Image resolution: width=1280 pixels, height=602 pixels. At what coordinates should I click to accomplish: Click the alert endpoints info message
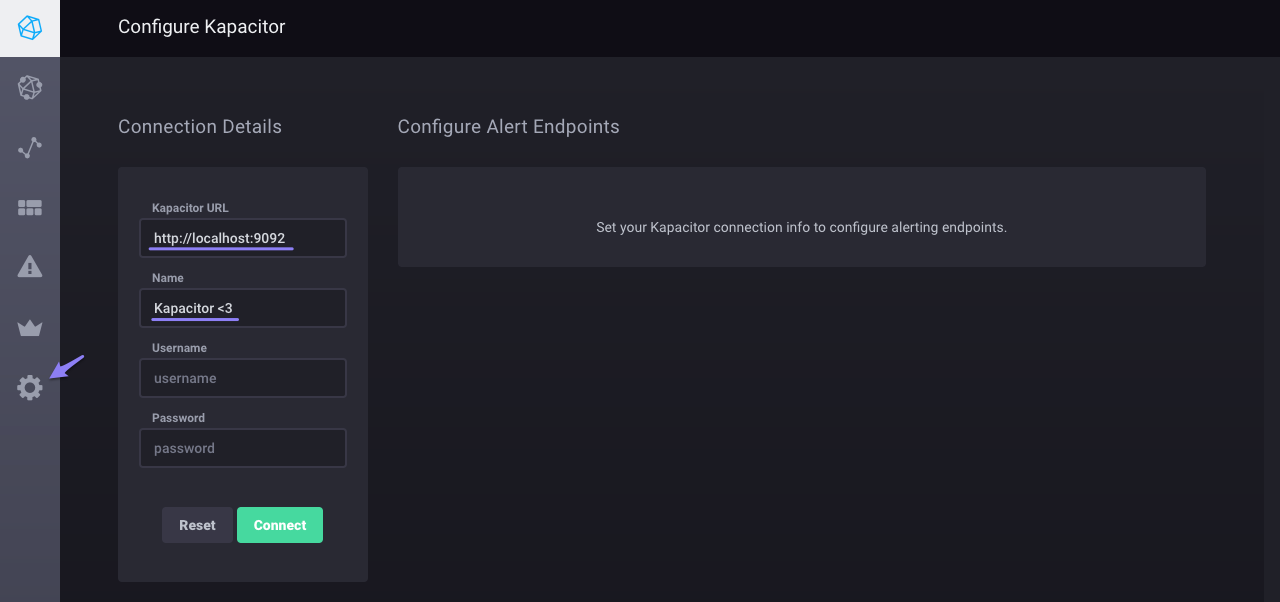pos(801,227)
